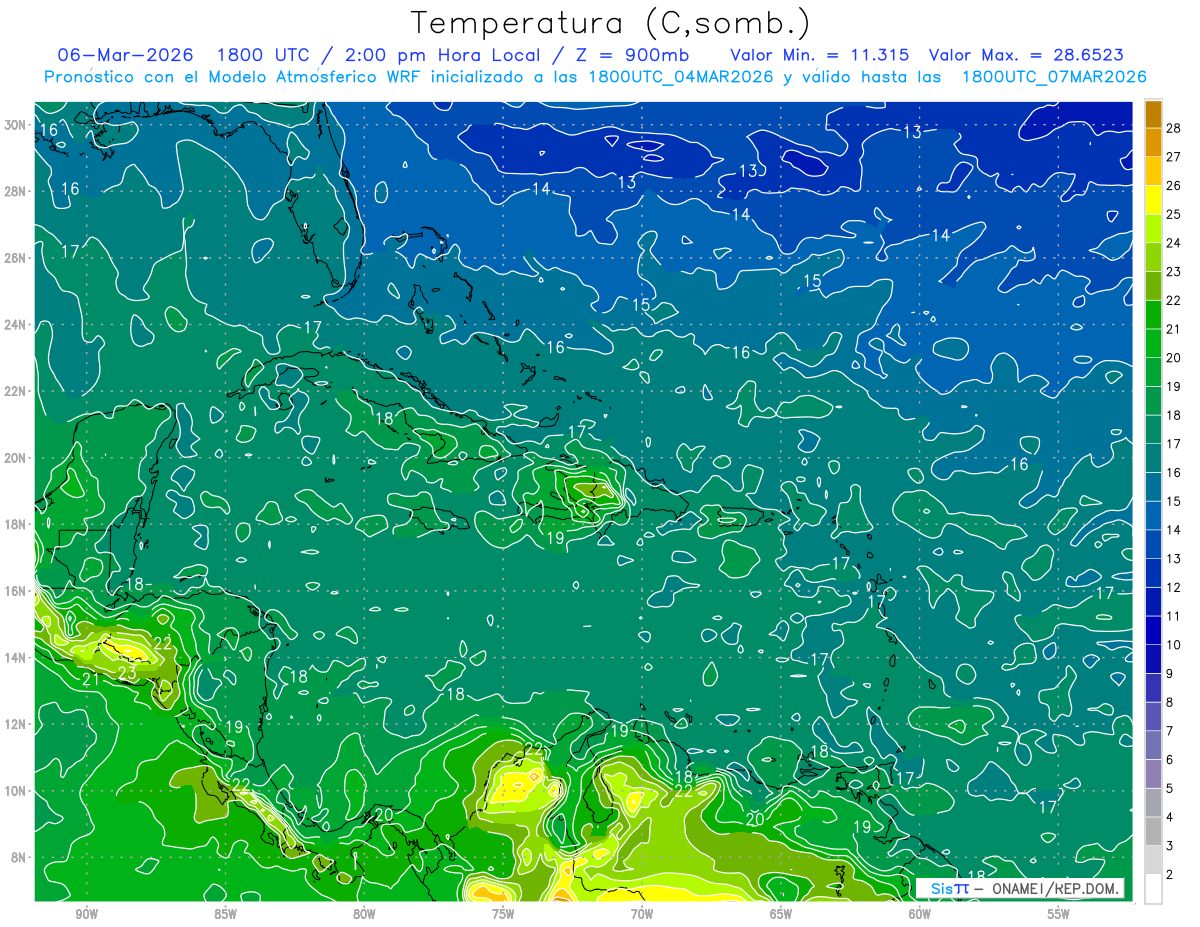Click the gray swatch between 3 and 4 in the legend
The image size is (1200, 927).
point(1153,831)
